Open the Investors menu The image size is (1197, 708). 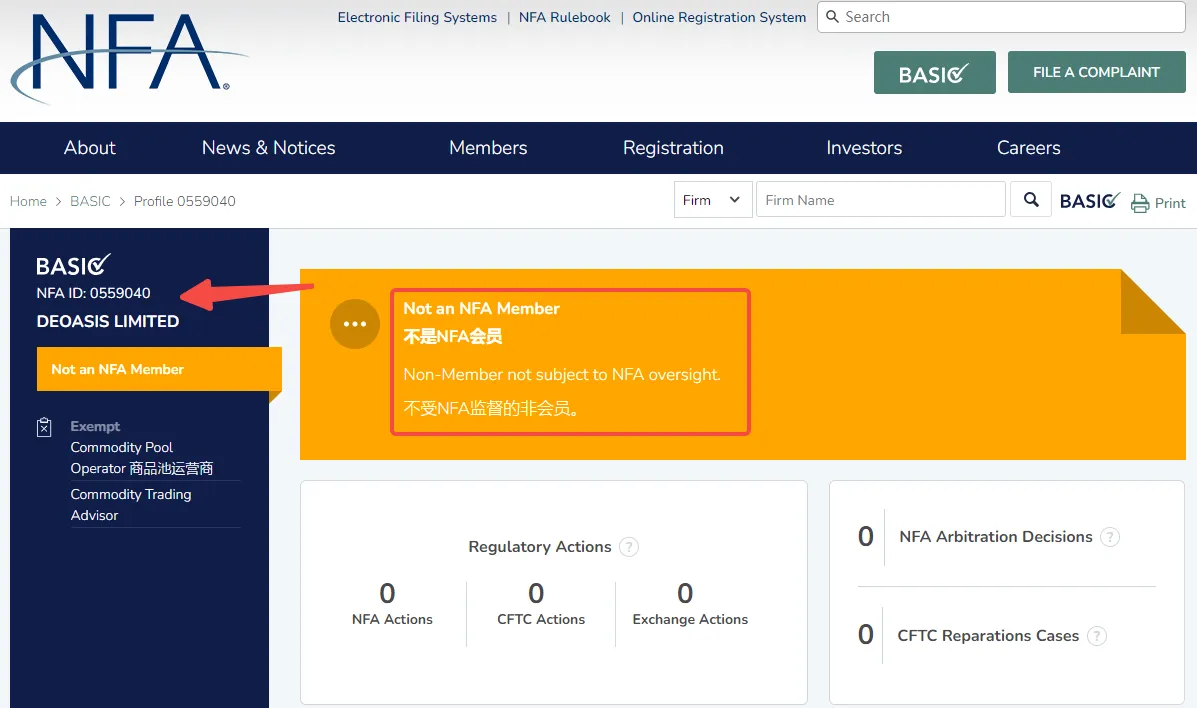[x=864, y=147]
